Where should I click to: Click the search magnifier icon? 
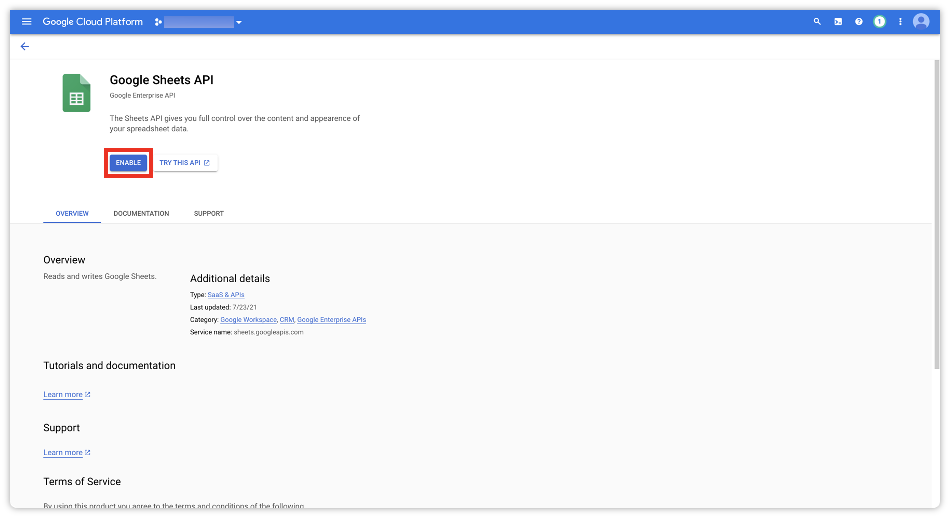click(817, 22)
